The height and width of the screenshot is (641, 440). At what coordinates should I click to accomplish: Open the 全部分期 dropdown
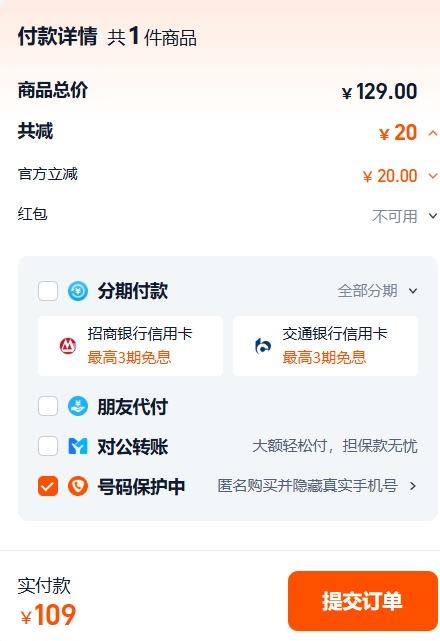pos(377,291)
